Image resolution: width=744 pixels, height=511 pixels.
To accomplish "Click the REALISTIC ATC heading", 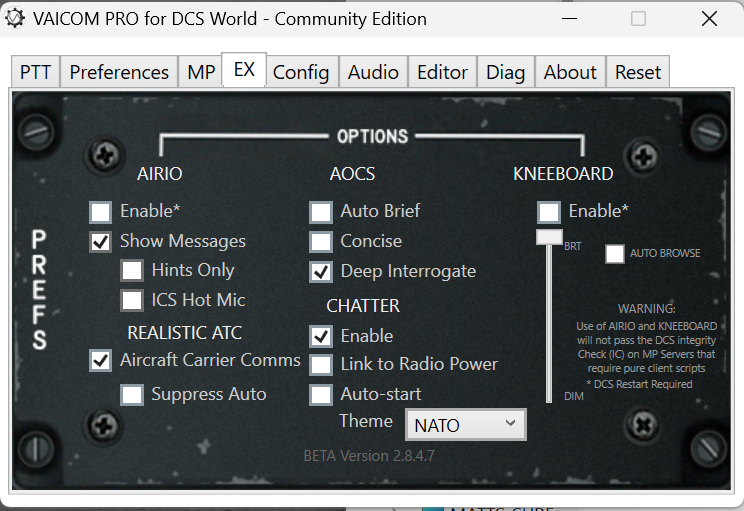I will (185, 333).
